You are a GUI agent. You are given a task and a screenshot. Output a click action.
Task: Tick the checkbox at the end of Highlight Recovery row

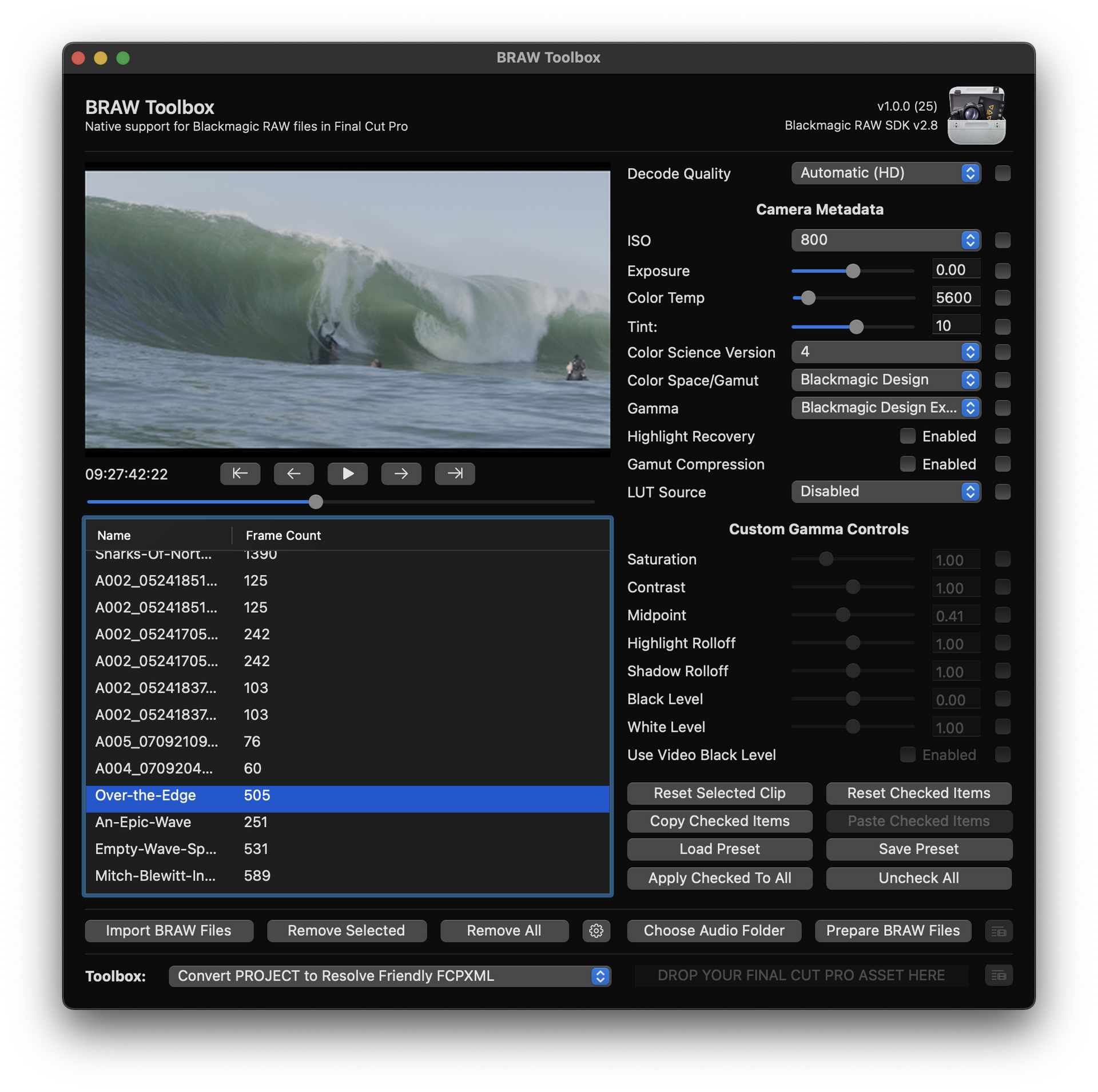[1002, 436]
